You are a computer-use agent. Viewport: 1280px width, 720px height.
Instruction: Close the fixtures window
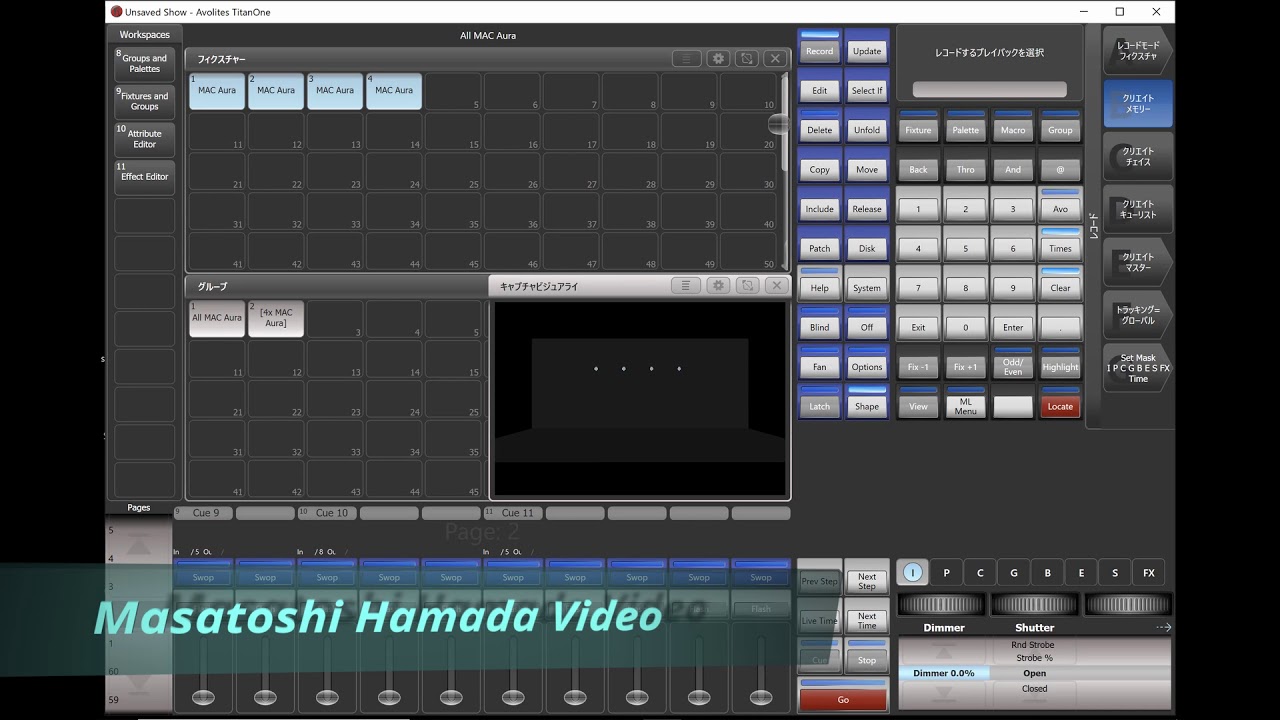pyautogui.click(x=774, y=59)
